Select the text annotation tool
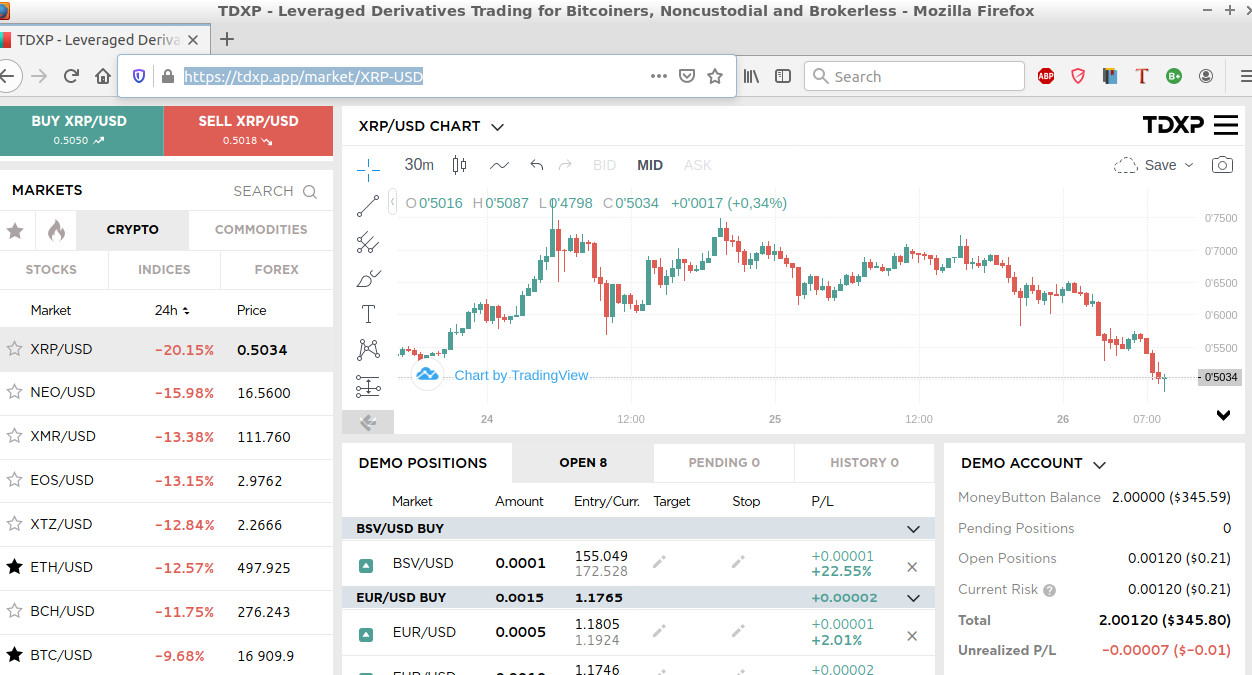1252x675 pixels. coord(368,314)
